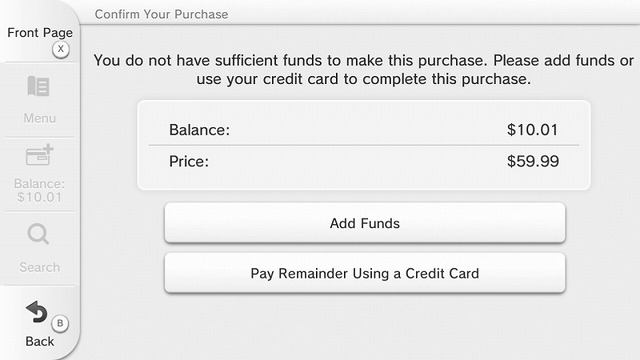Click the $10.01 balance amount in panel
640x360 pixels.
[x=532, y=130]
